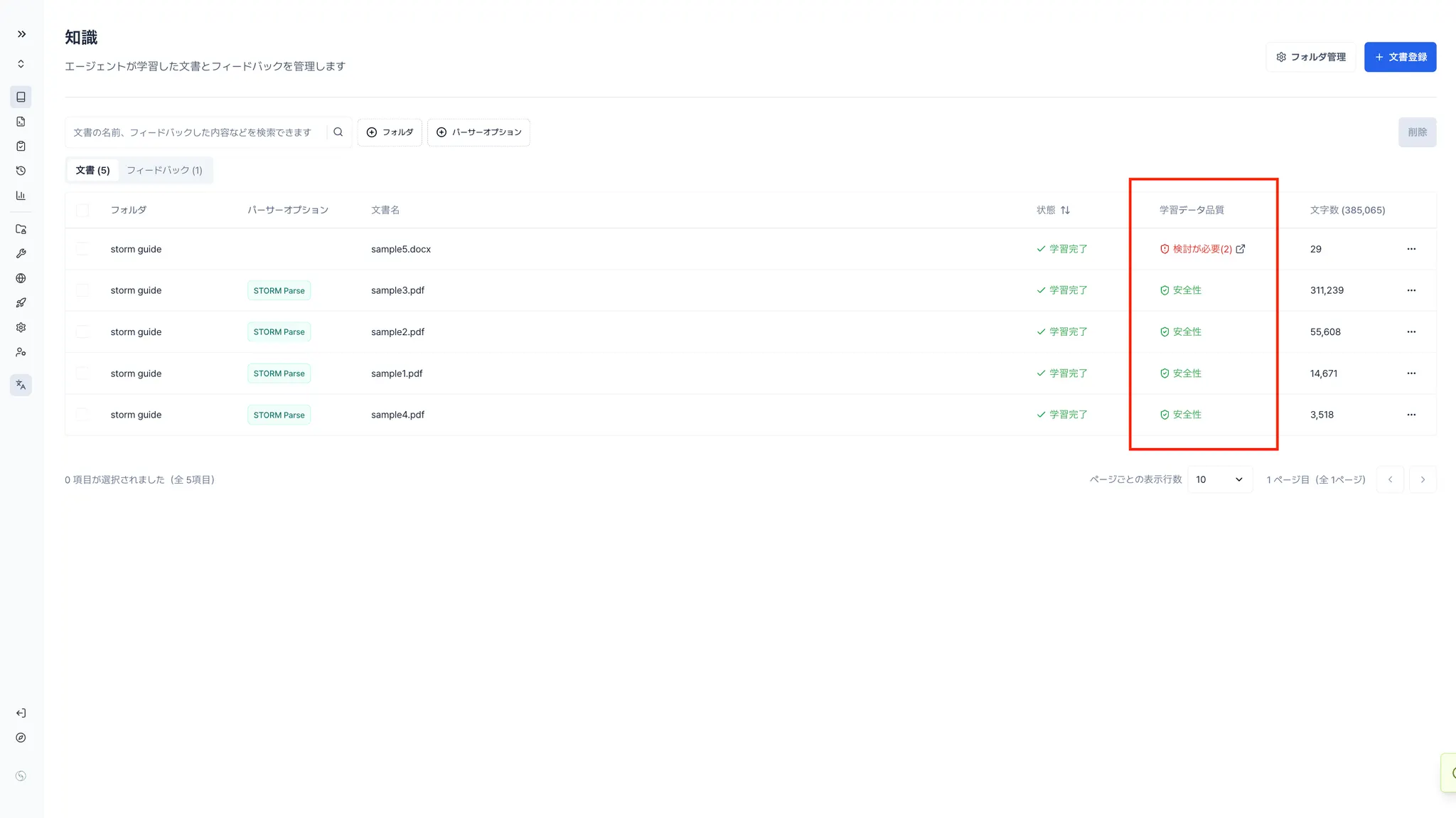Open the パーサーオプション filter

coord(478,132)
